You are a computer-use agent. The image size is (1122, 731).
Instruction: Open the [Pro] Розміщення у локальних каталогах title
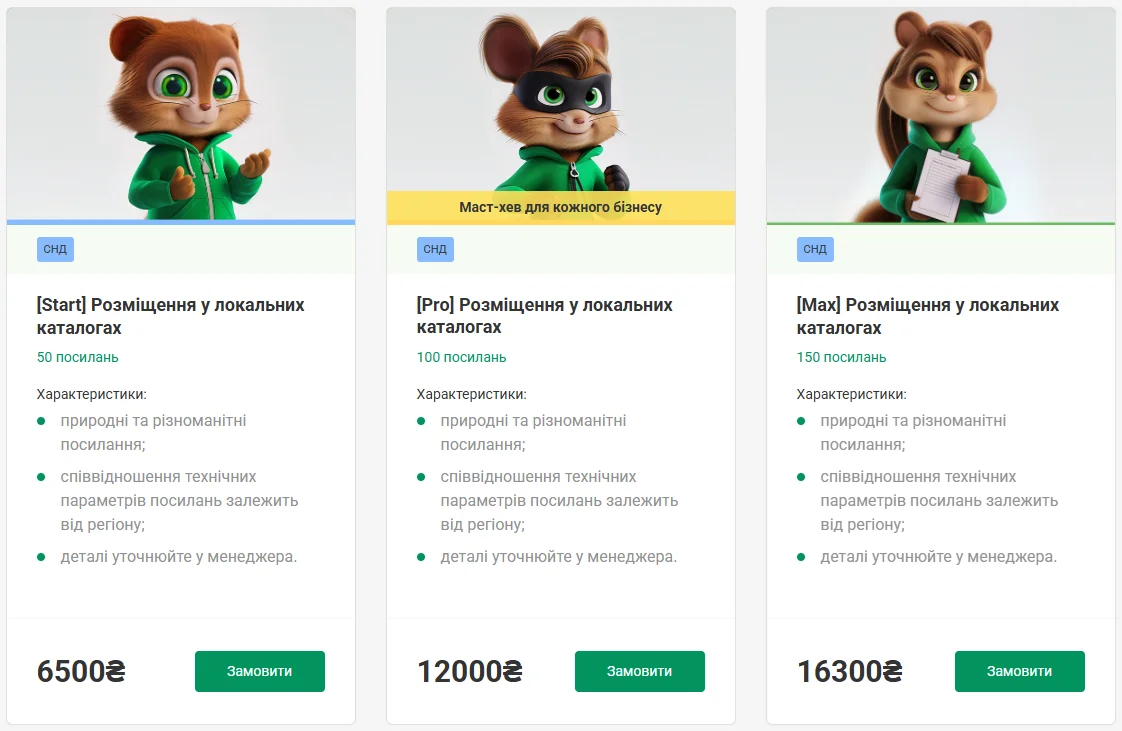[544, 316]
